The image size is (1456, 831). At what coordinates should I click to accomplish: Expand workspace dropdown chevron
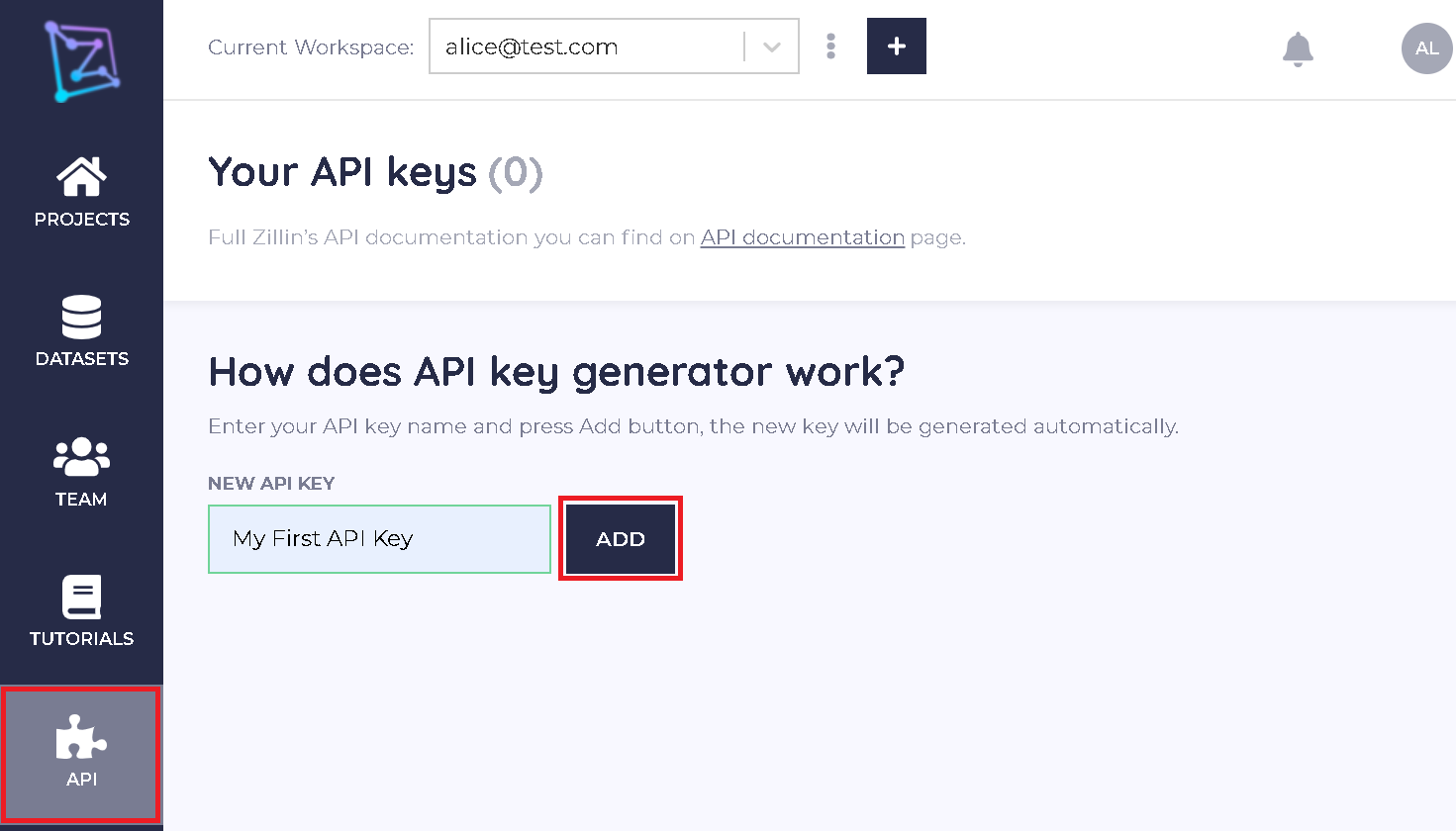pyautogui.click(x=772, y=47)
